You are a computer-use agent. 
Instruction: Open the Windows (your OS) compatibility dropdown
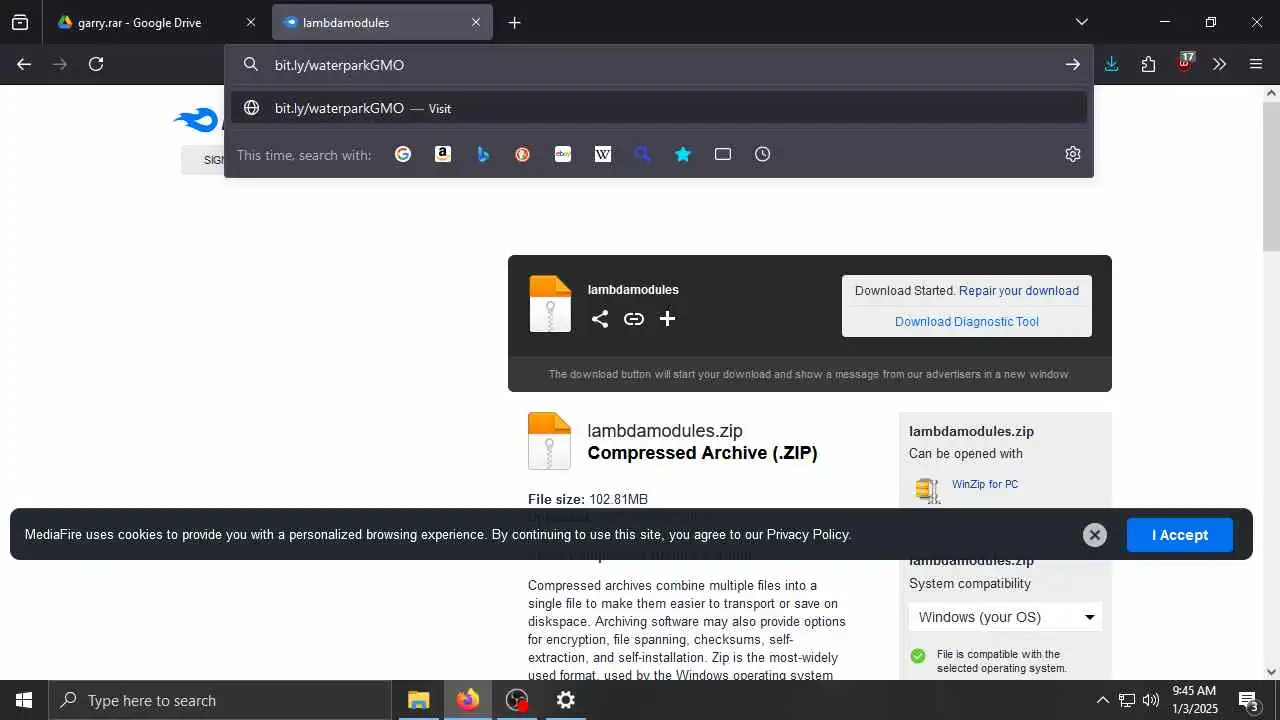pyautogui.click(x=1006, y=617)
